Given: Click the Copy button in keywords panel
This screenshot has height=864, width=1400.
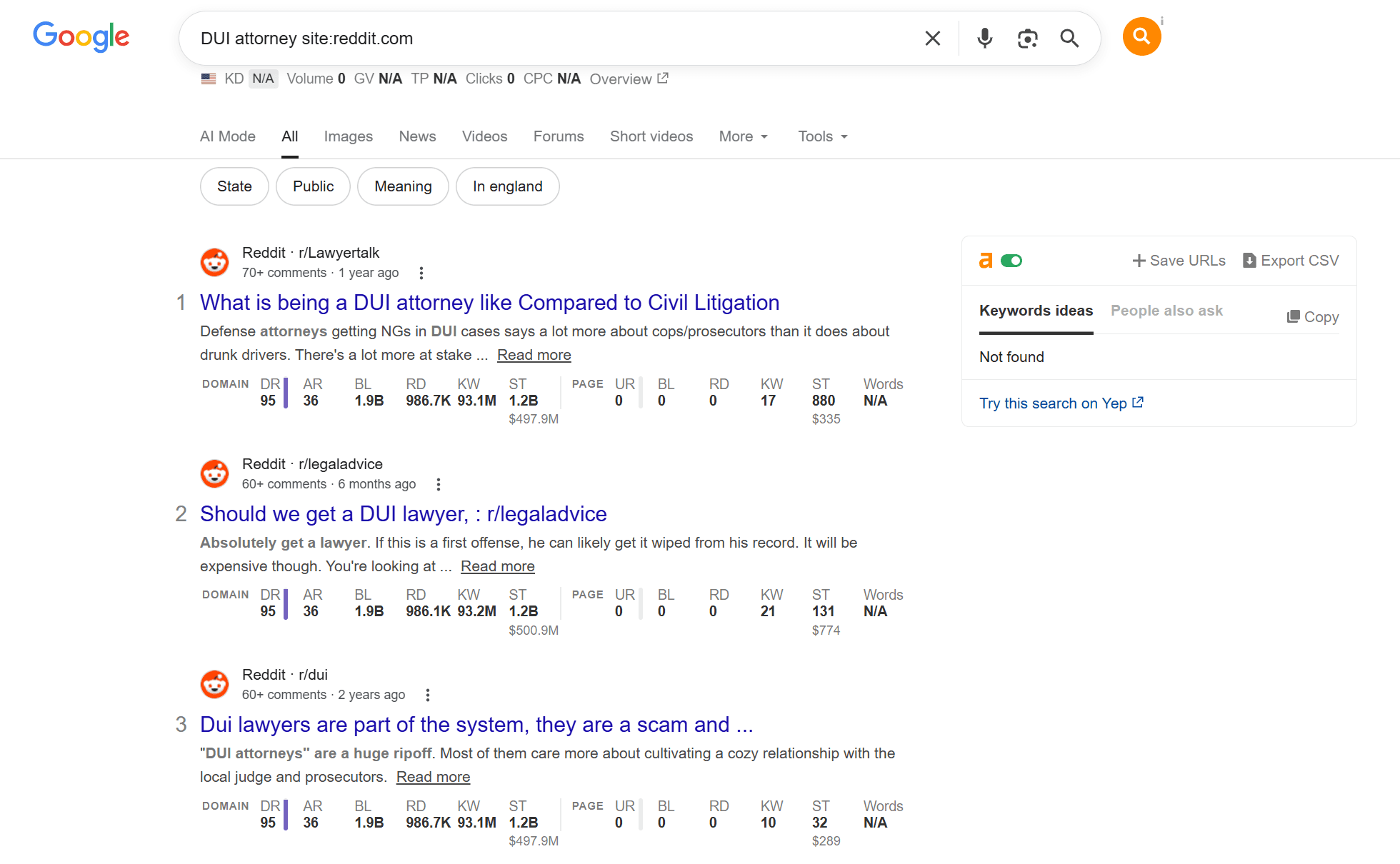Looking at the screenshot, I should tap(1313, 317).
